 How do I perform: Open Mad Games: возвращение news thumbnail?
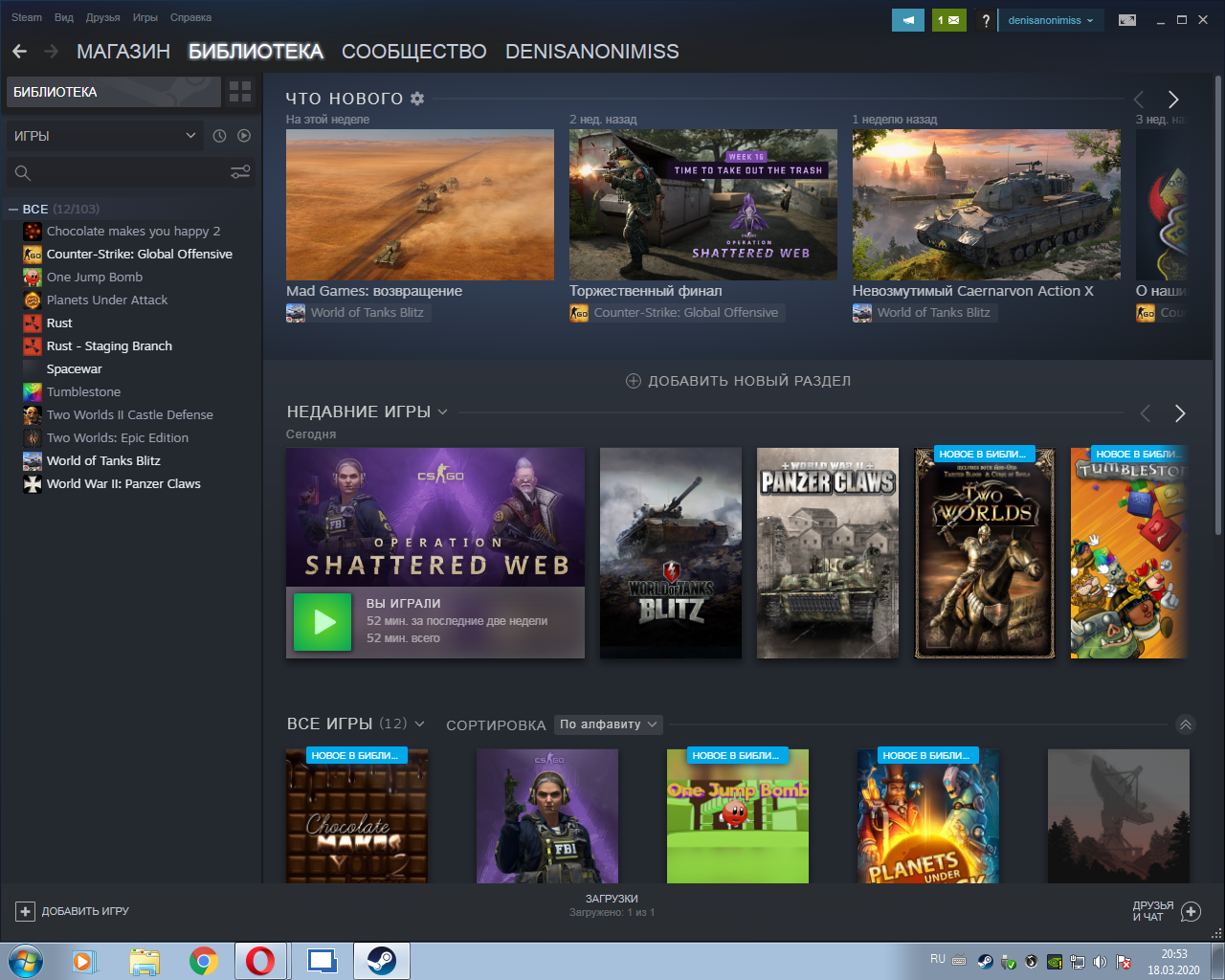click(x=420, y=205)
